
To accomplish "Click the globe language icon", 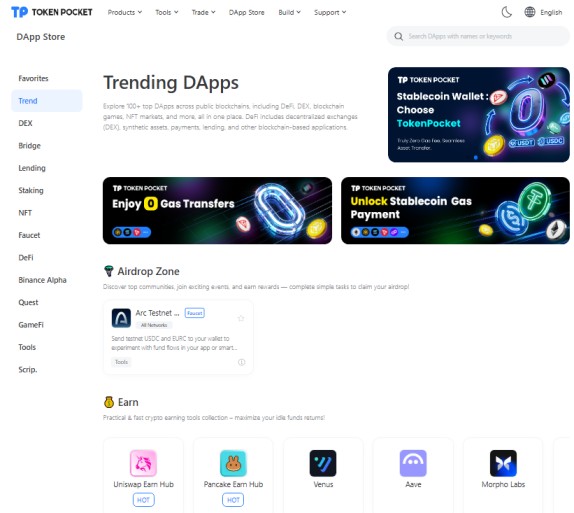I will point(530,12).
